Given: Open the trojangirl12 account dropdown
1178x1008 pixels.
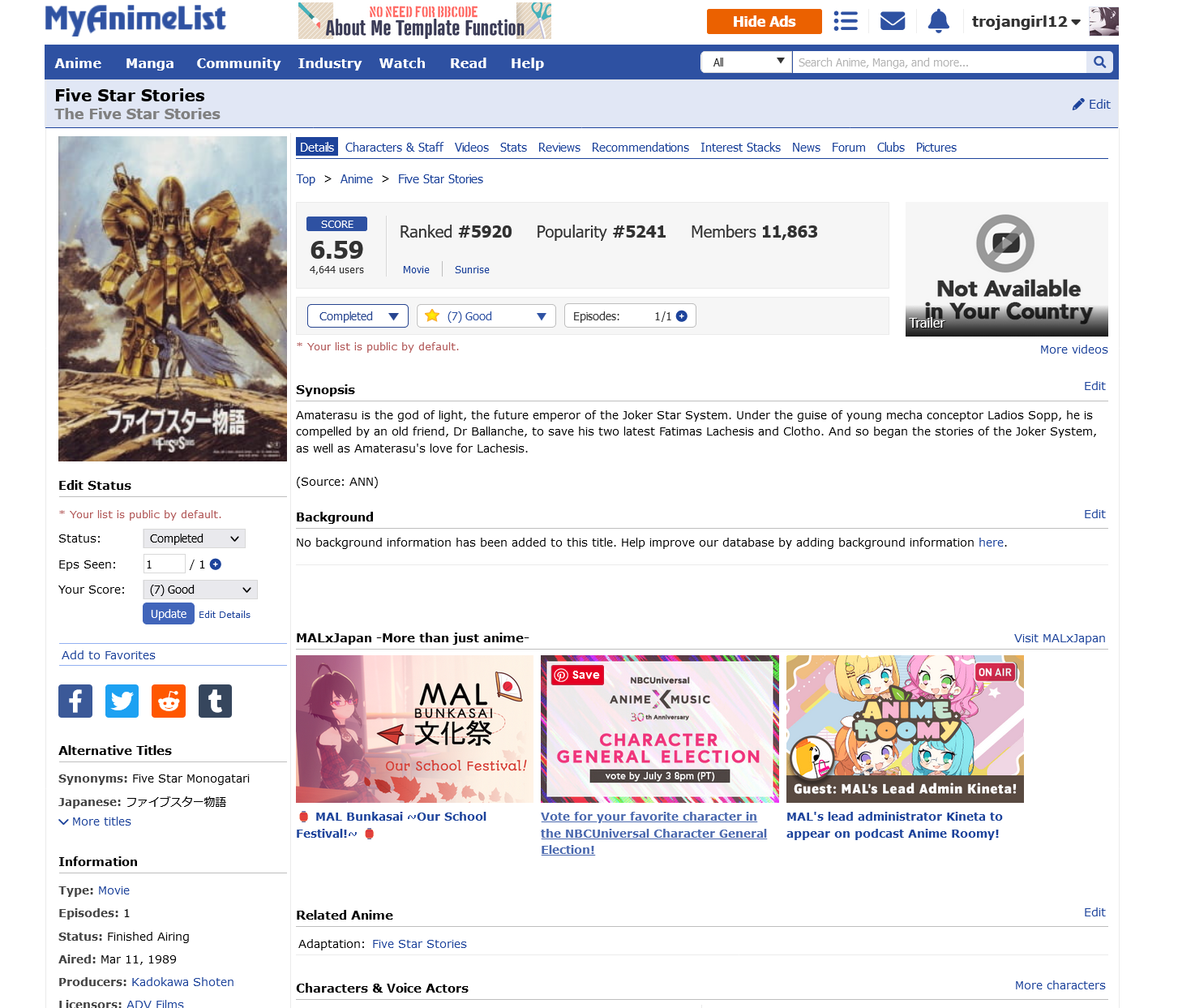Looking at the screenshot, I should [x=1026, y=22].
